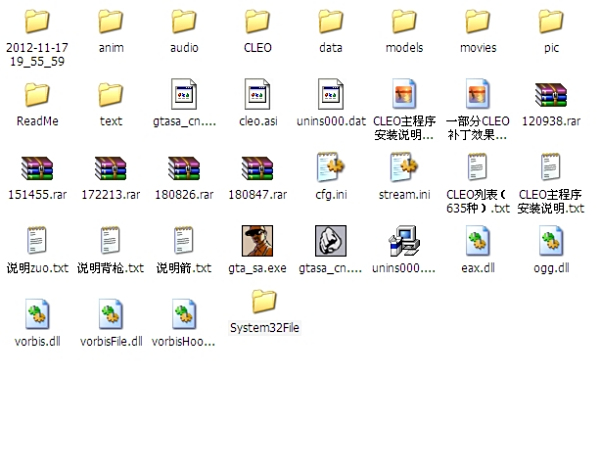Select the CLEO列表(635种).txt file icon
The height and width of the screenshot is (472, 600).
click(x=478, y=167)
